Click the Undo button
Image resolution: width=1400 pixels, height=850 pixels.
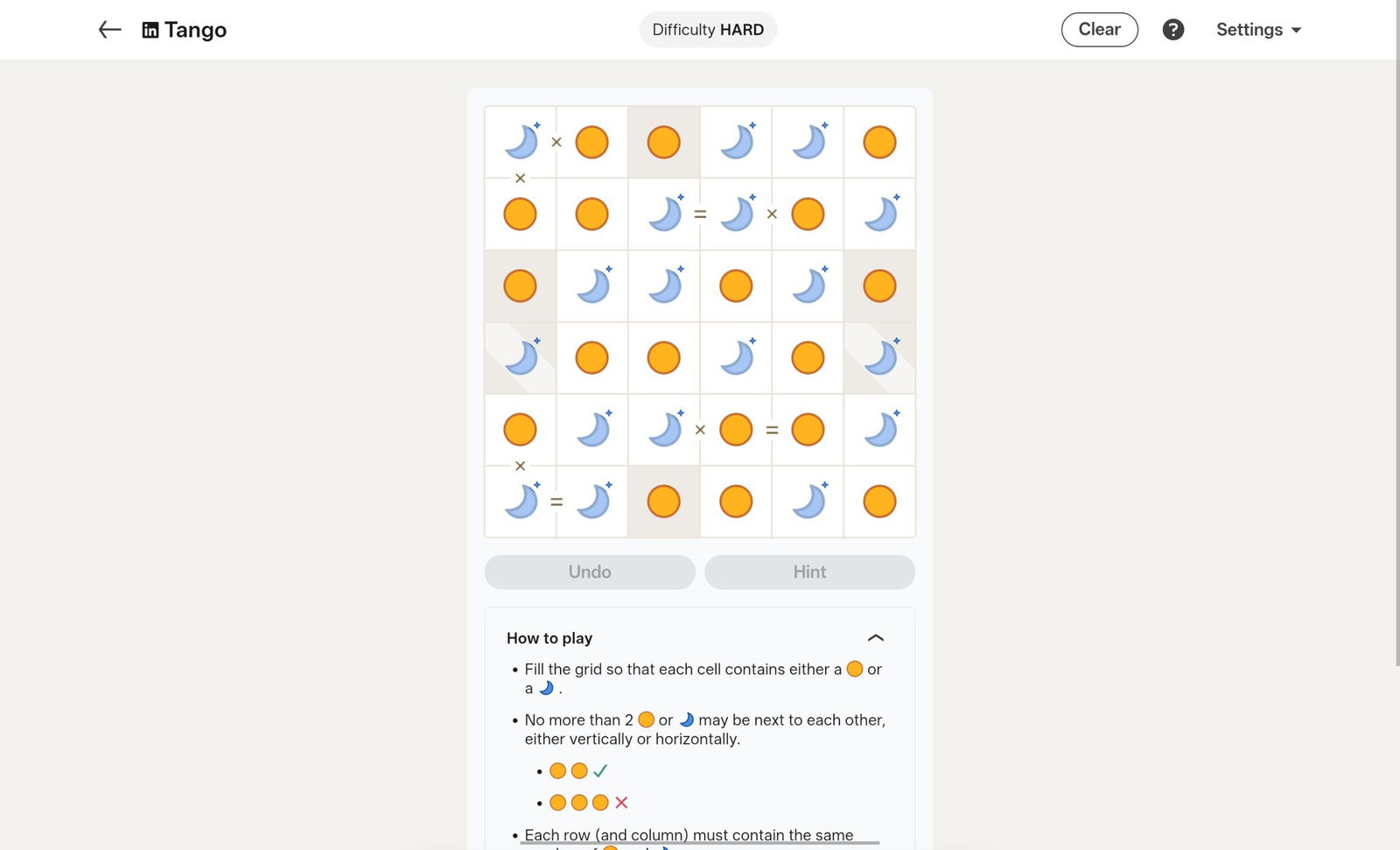pos(590,572)
